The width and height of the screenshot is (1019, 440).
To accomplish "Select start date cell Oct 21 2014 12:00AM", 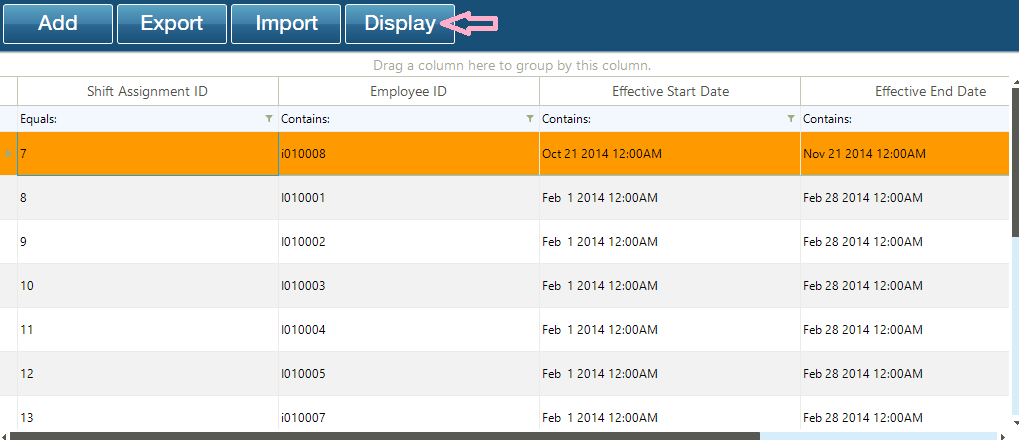I will pos(670,154).
